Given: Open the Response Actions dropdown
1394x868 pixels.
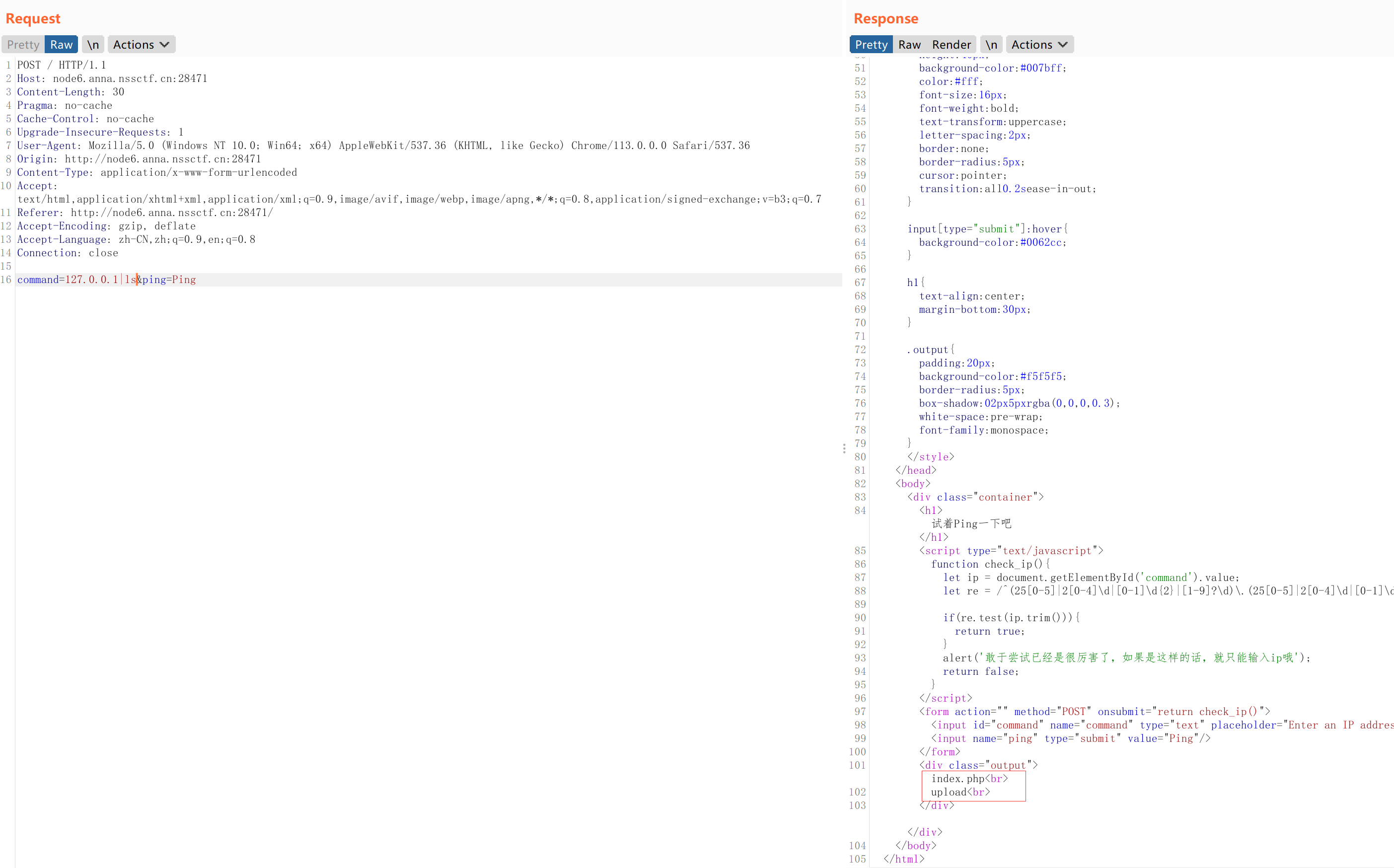Looking at the screenshot, I should (1040, 45).
